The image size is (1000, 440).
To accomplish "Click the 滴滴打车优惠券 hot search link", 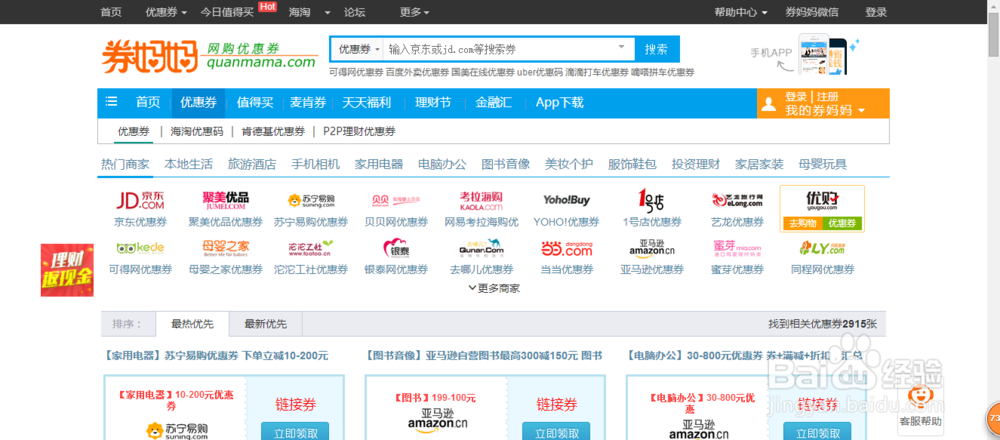I will 597,72.
